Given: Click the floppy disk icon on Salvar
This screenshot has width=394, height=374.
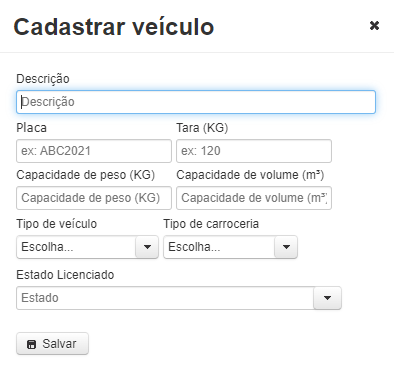Looking at the screenshot, I should pyautogui.click(x=31, y=344).
